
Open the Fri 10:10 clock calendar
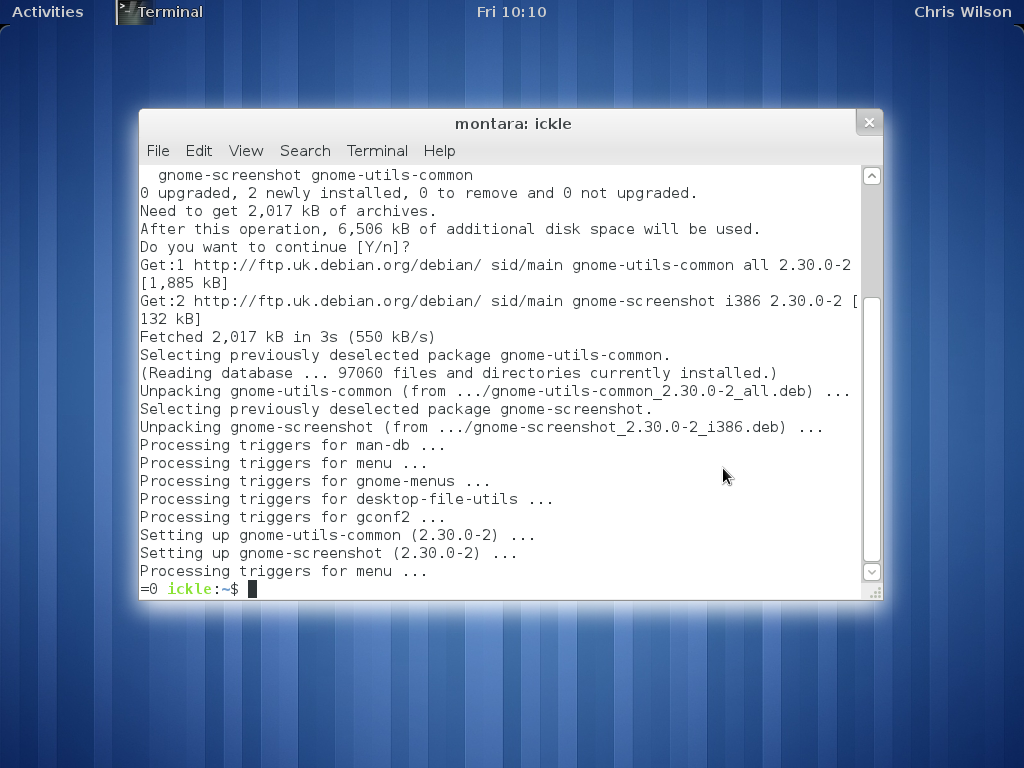click(x=511, y=12)
